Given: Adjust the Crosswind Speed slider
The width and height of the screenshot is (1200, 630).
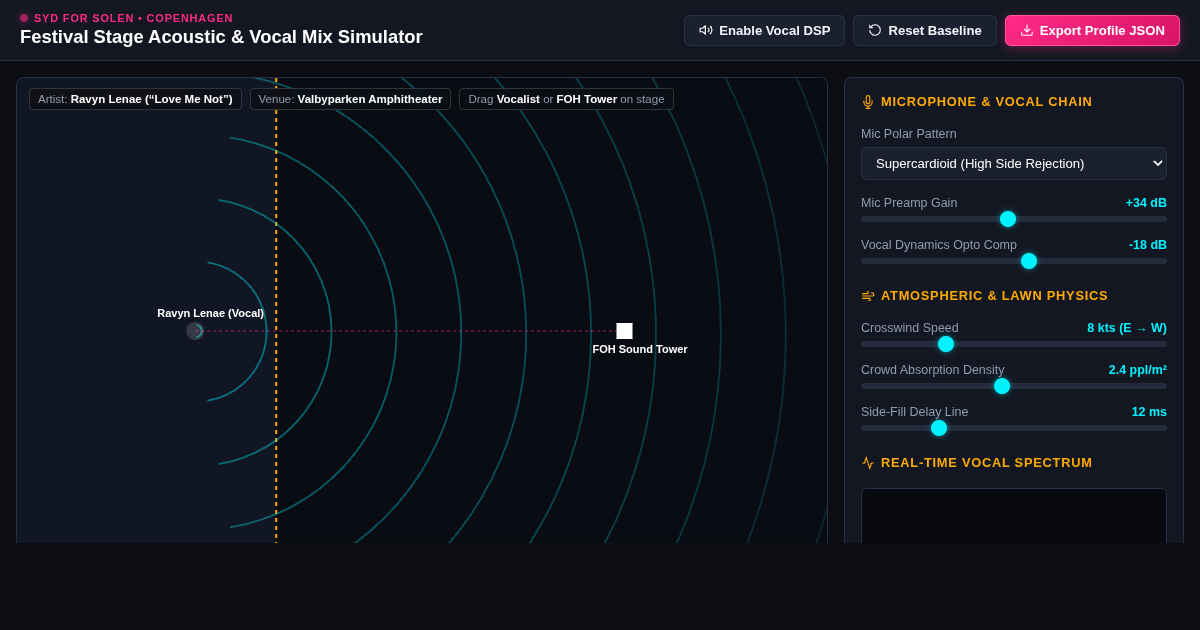Looking at the screenshot, I should (1014, 344).
